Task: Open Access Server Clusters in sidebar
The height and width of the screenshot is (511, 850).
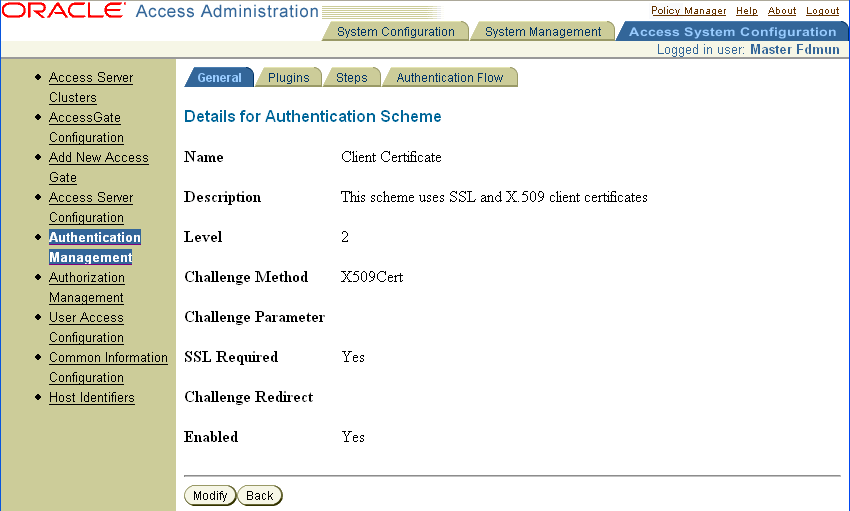Action: coord(91,87)
